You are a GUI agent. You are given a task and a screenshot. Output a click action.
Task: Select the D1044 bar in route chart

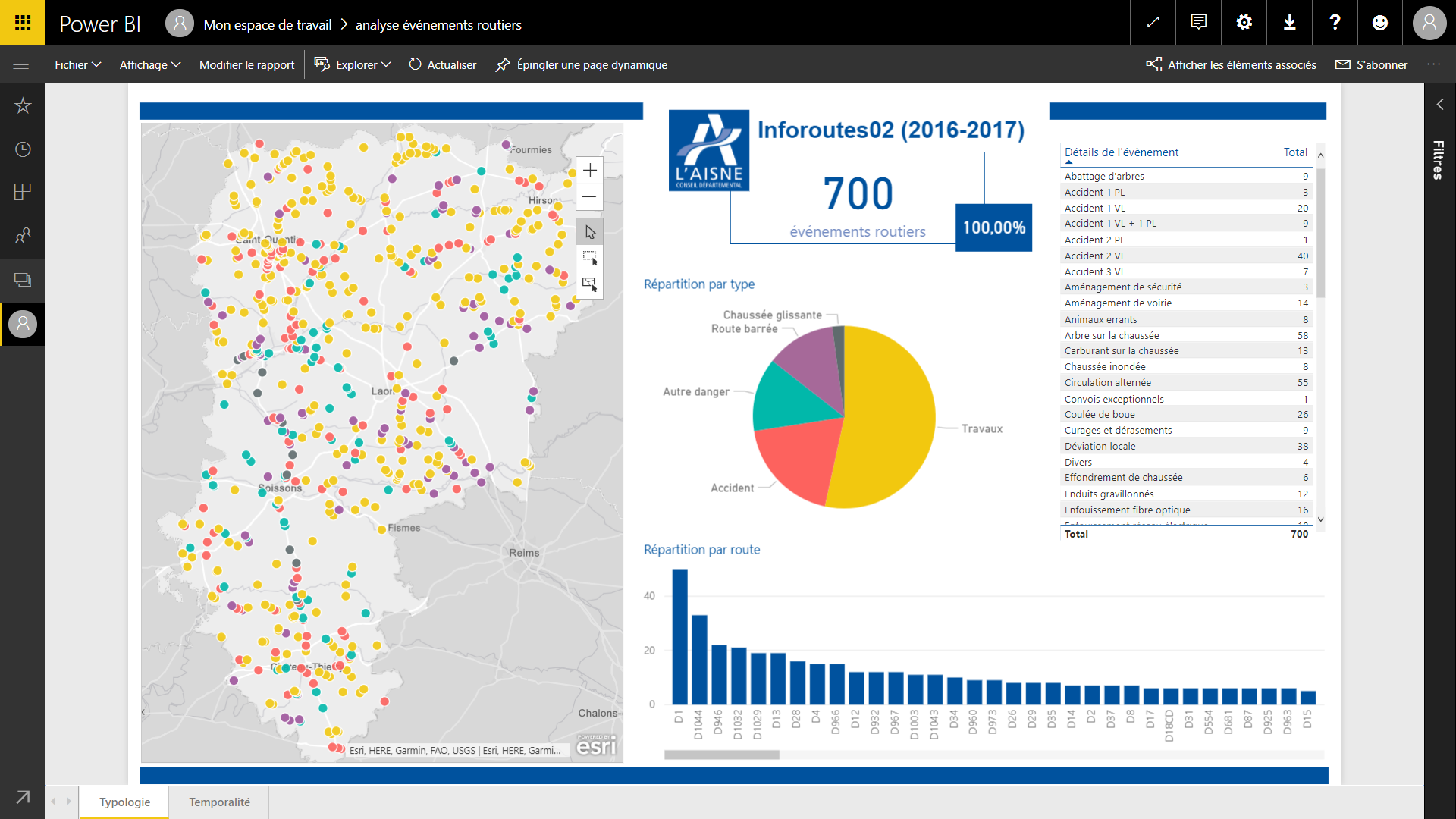tap(699, 660)
